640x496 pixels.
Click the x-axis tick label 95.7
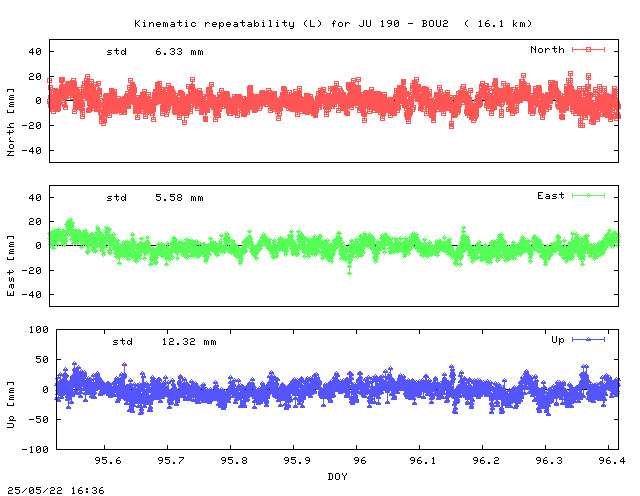tap(171, 460)
